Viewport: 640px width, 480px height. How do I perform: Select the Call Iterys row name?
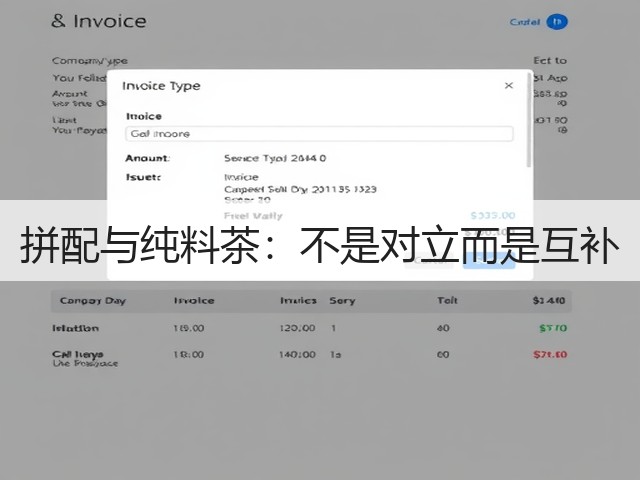[x=78, y=354]
